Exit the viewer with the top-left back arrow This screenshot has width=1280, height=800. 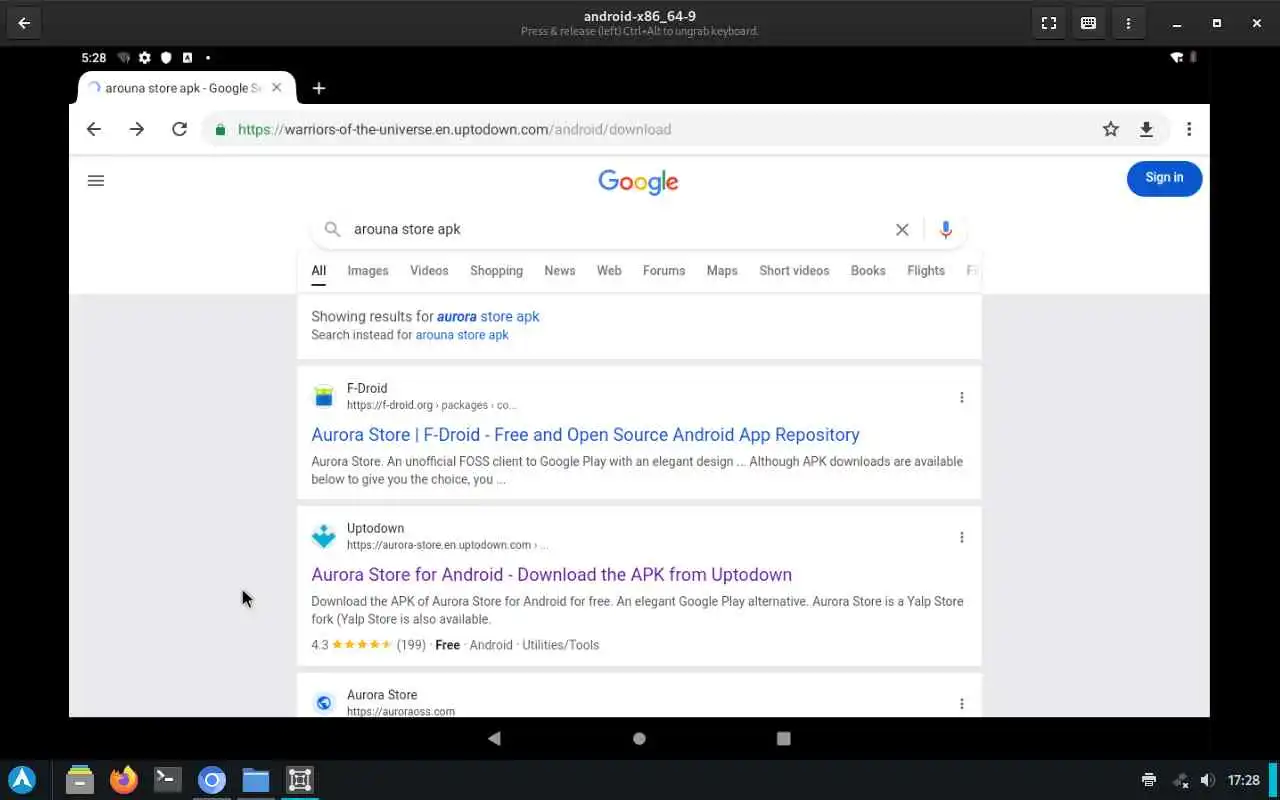(24, 23)
